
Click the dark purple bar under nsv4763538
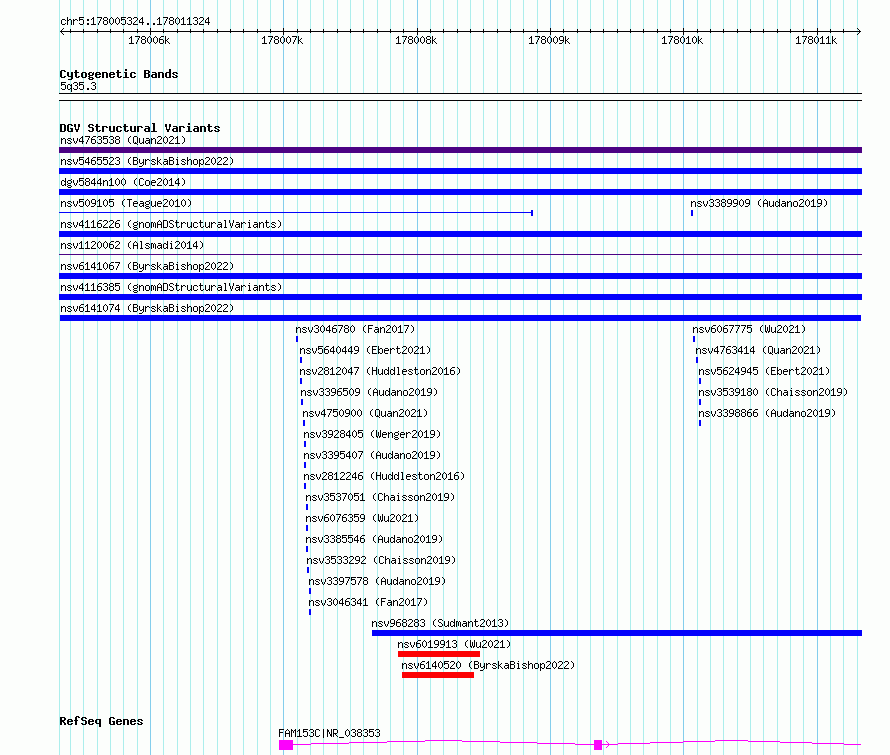pos(460,150)
